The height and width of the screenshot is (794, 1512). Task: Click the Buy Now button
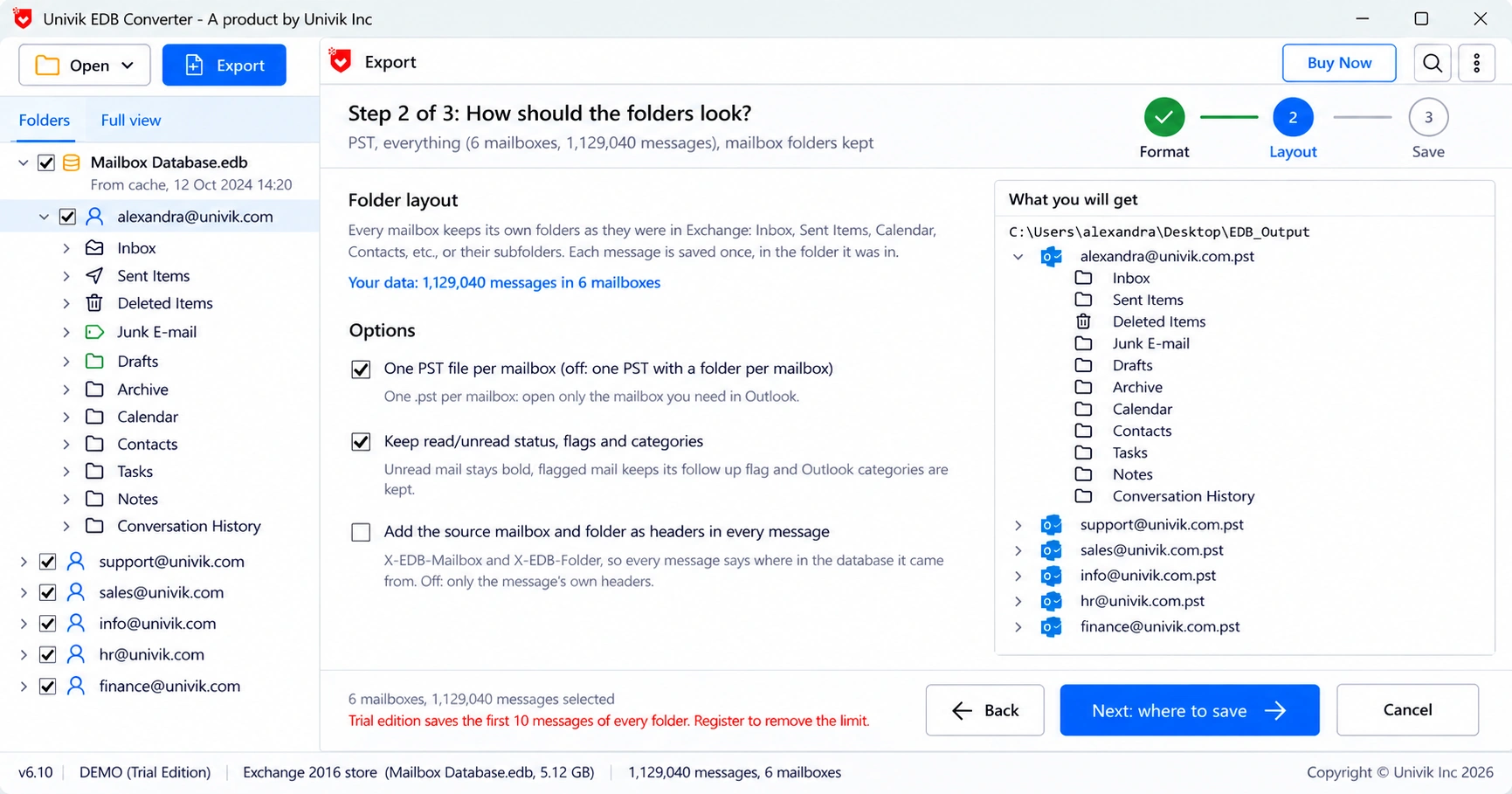1339,63
